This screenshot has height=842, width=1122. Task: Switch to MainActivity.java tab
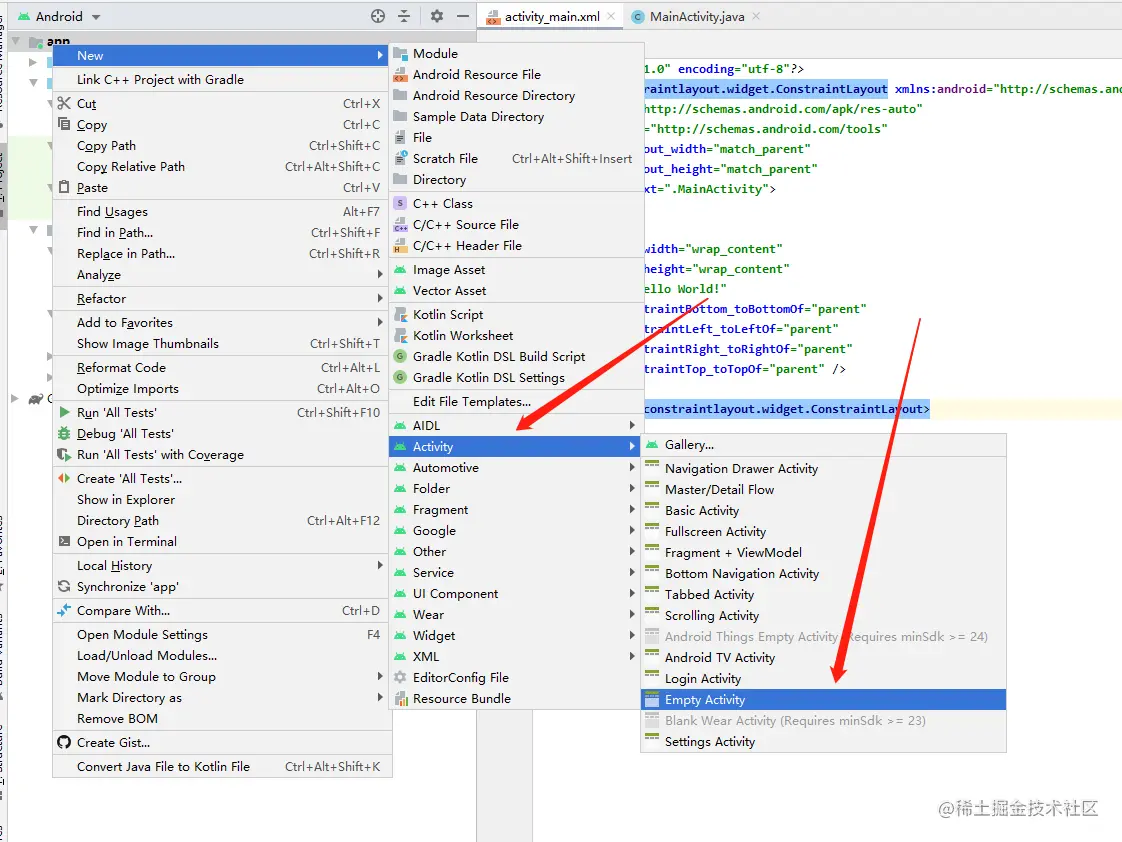click(696, 16)
